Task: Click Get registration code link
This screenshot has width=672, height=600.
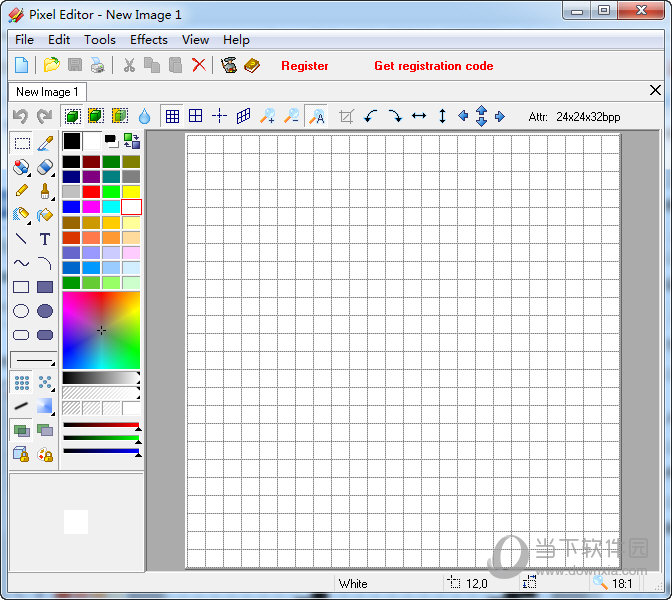Action: tap(433, 66)
